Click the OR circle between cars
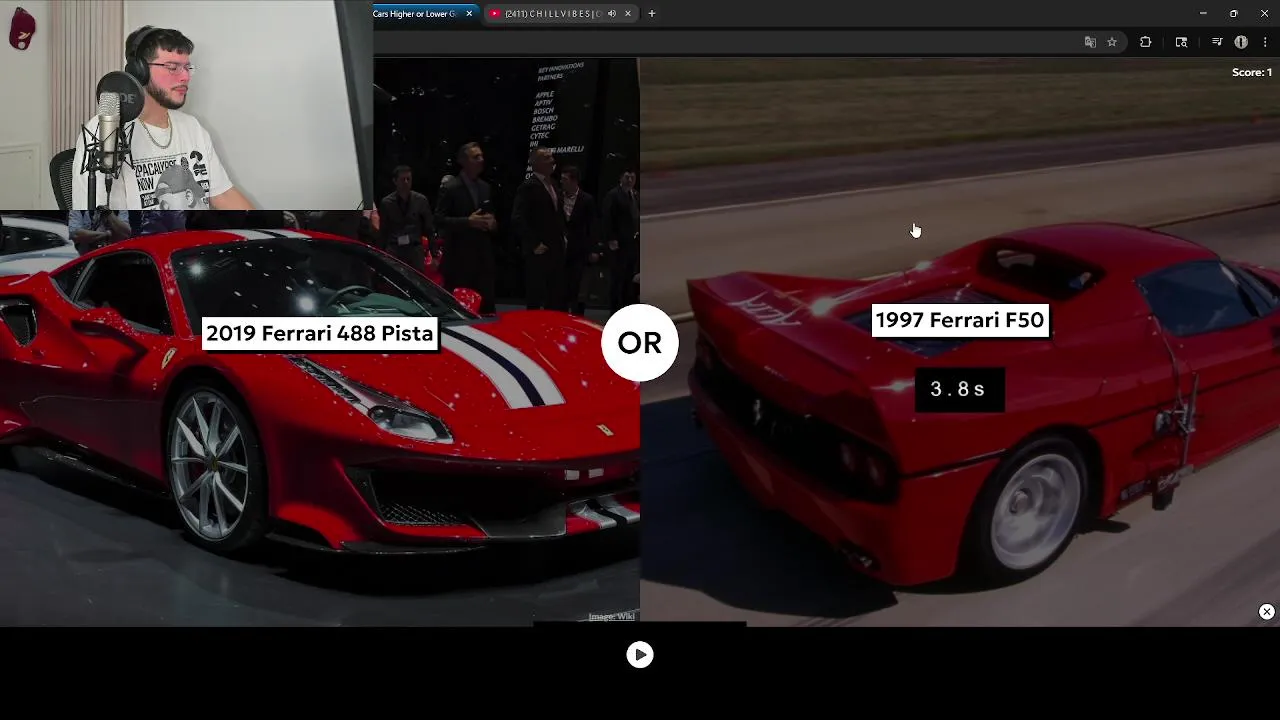This screenshot has height=720, width=1280. click(x=640, y=342)
